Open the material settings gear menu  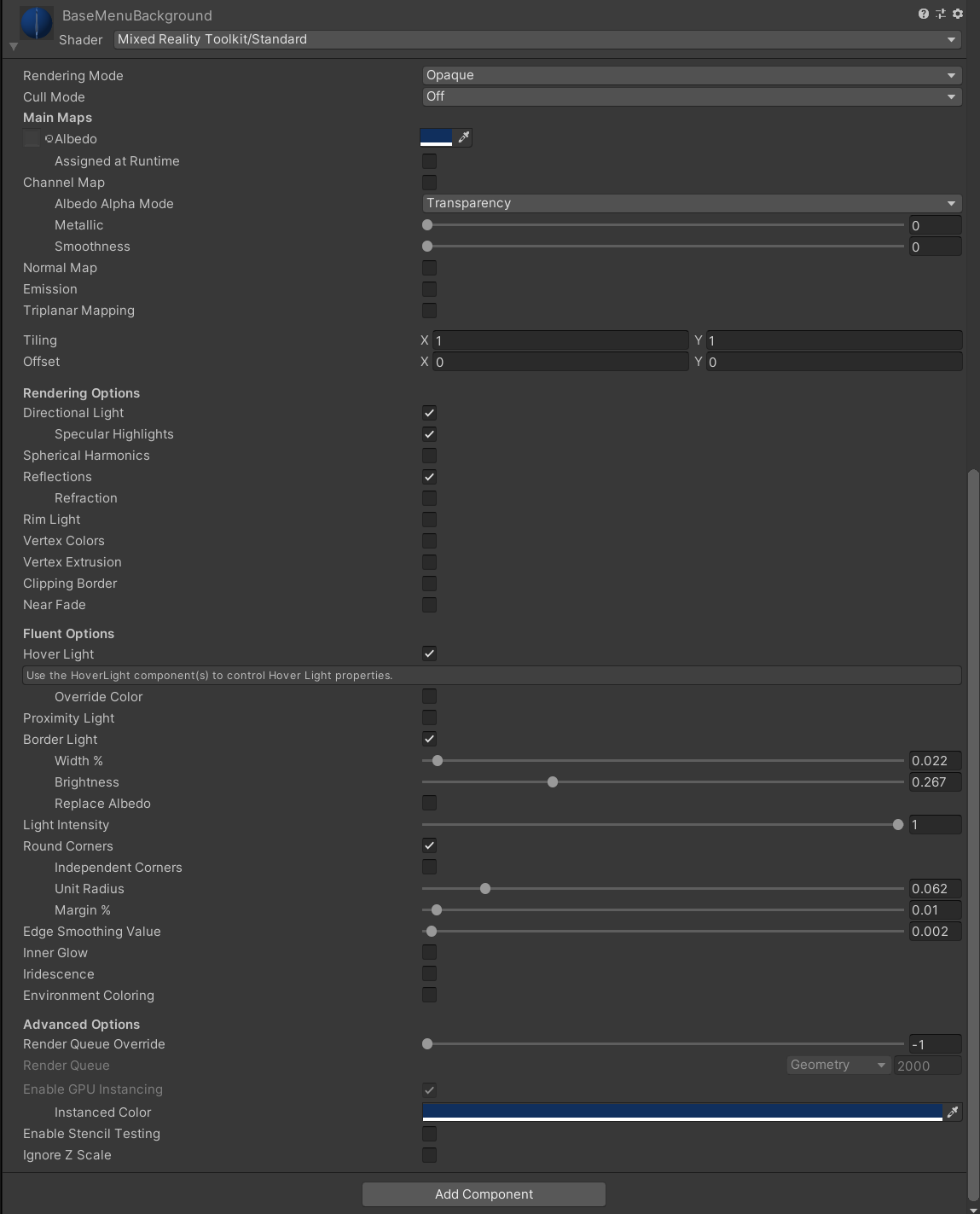tap(958, 14)
